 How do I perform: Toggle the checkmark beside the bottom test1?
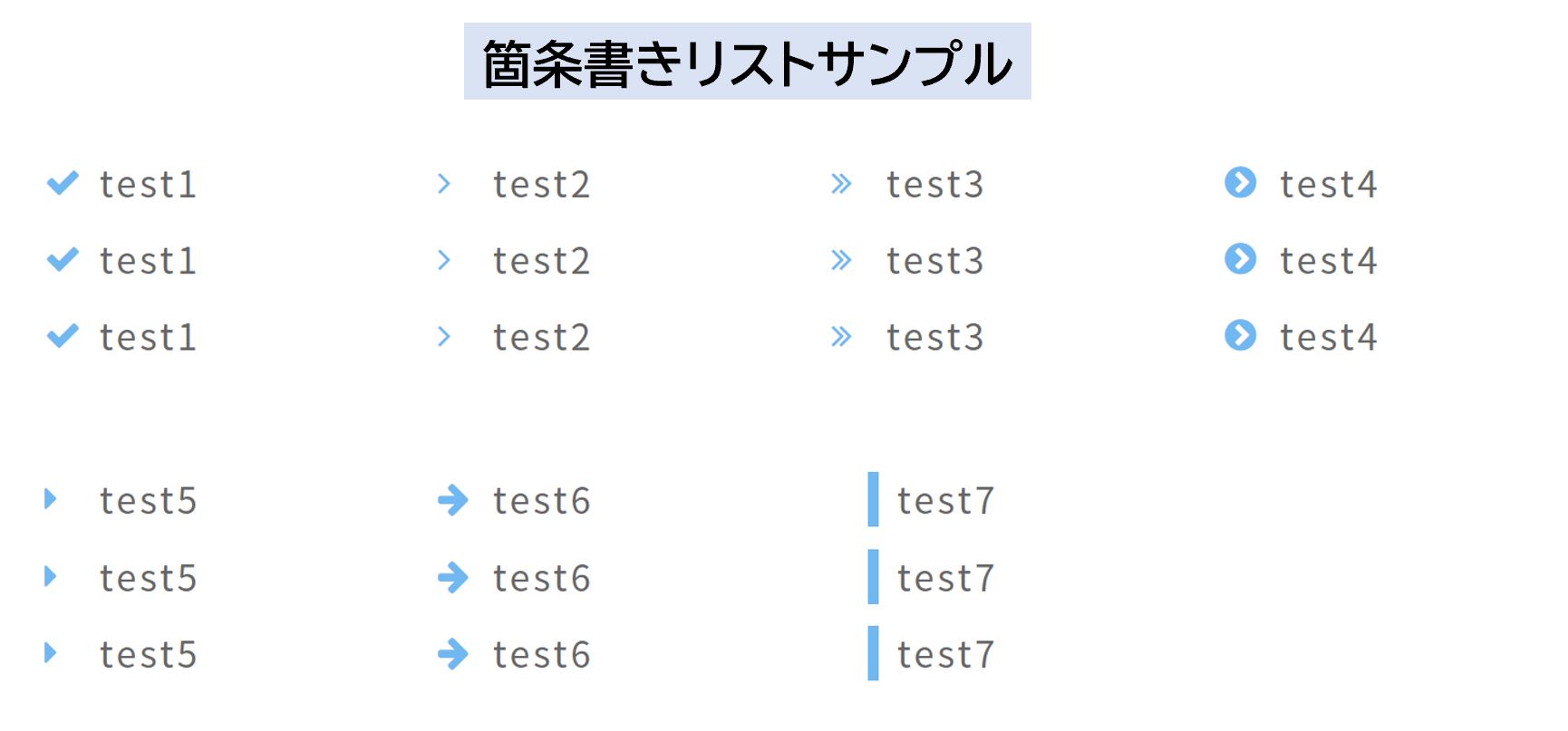(x=63, y=336)
